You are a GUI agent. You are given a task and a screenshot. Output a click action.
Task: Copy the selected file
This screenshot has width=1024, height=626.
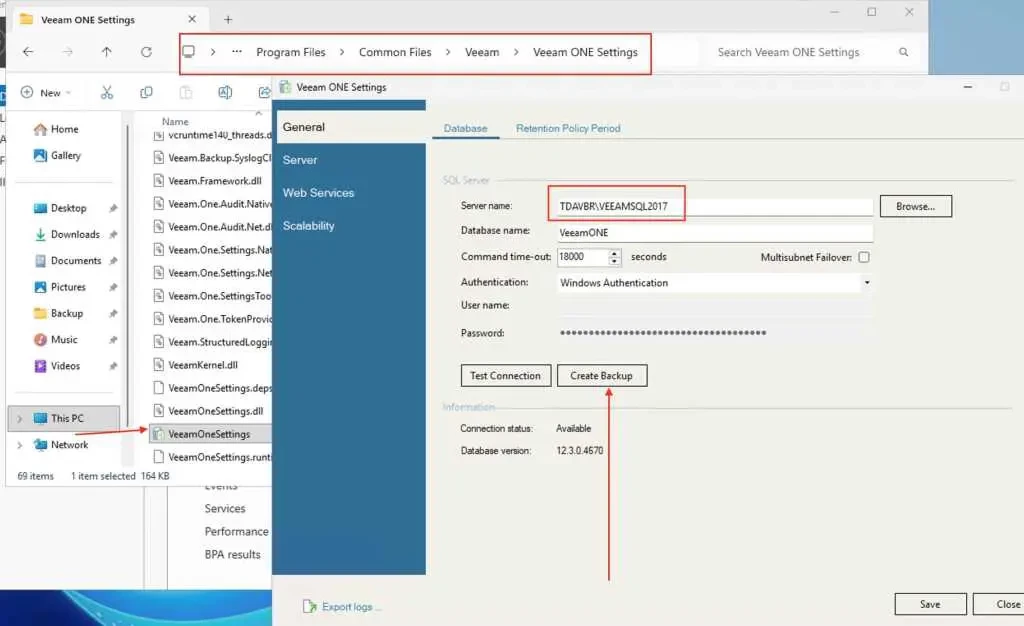146,93
